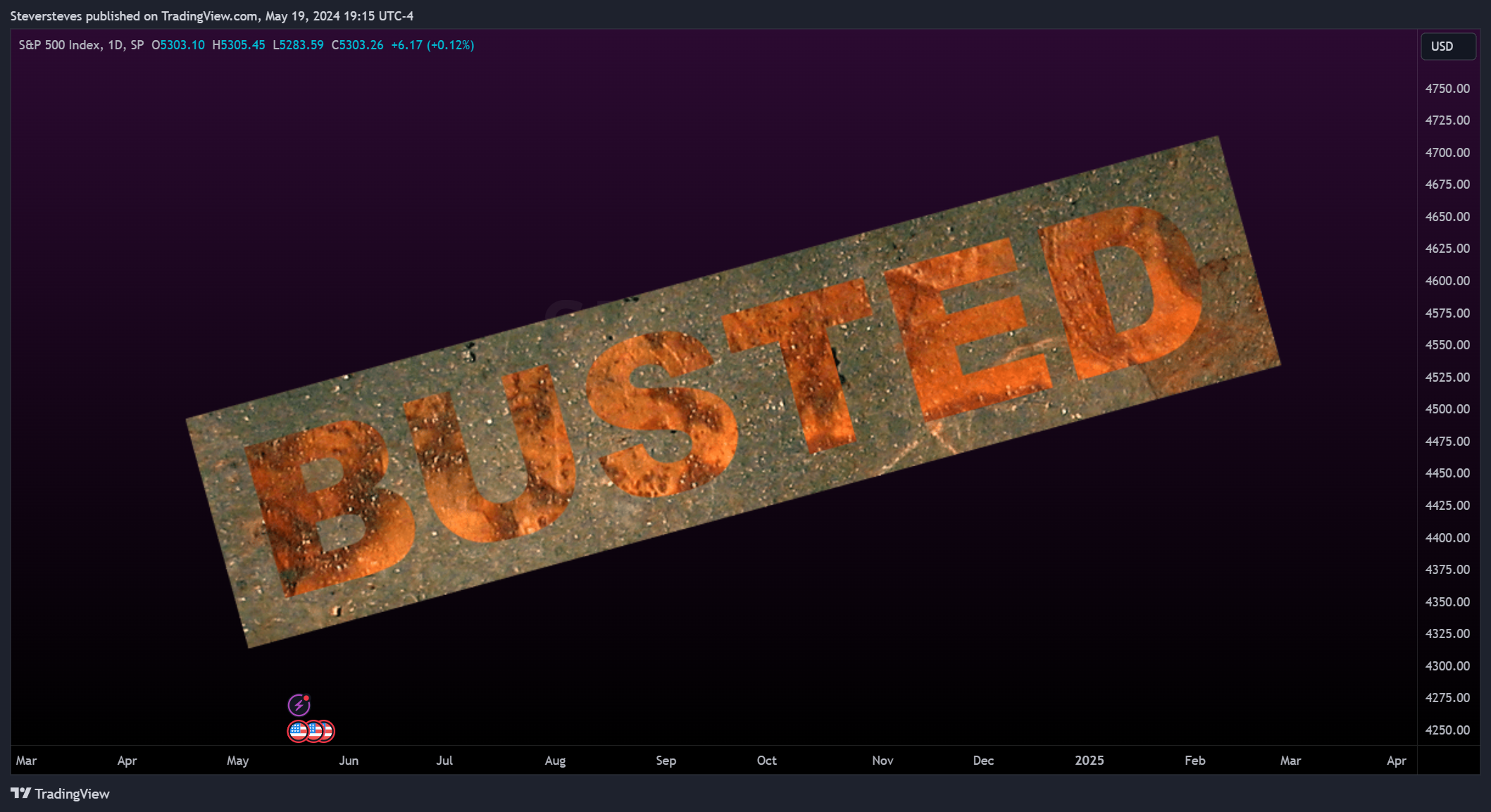Click the 4450.00 price axis label
Viewport: 1491px width, 812px height.
pos(1447,473)
